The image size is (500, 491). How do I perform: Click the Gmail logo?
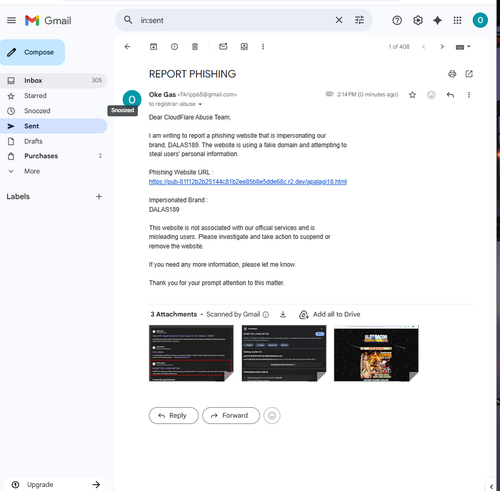coord(48,21)
